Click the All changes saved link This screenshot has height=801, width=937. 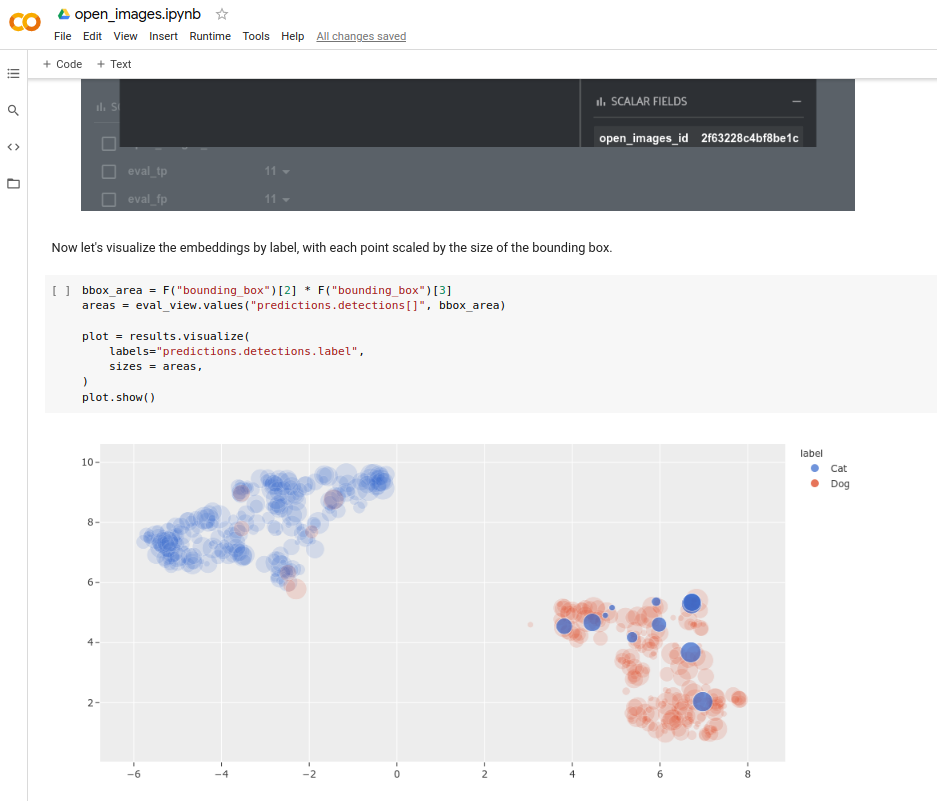coord(361,36)
